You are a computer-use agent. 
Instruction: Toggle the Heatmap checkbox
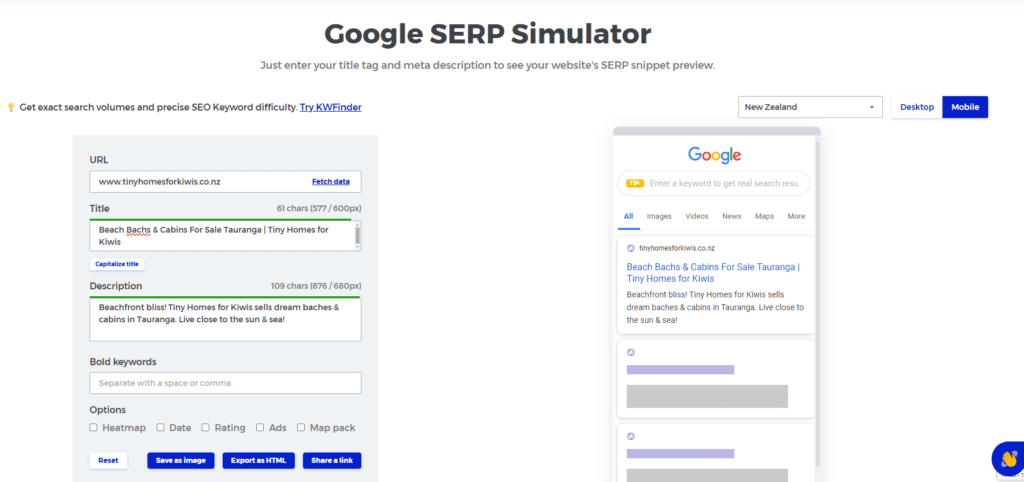coord(93,427)
